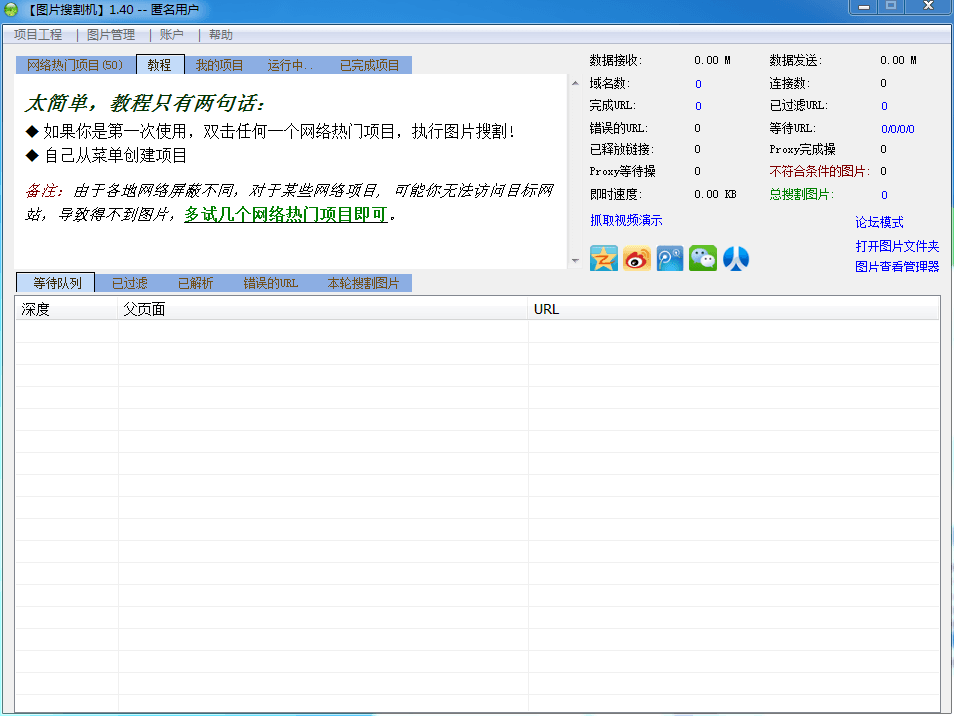Screen dimensions: 954x716
Task: Share using the WeChat icon
Action: coord(703,258)
